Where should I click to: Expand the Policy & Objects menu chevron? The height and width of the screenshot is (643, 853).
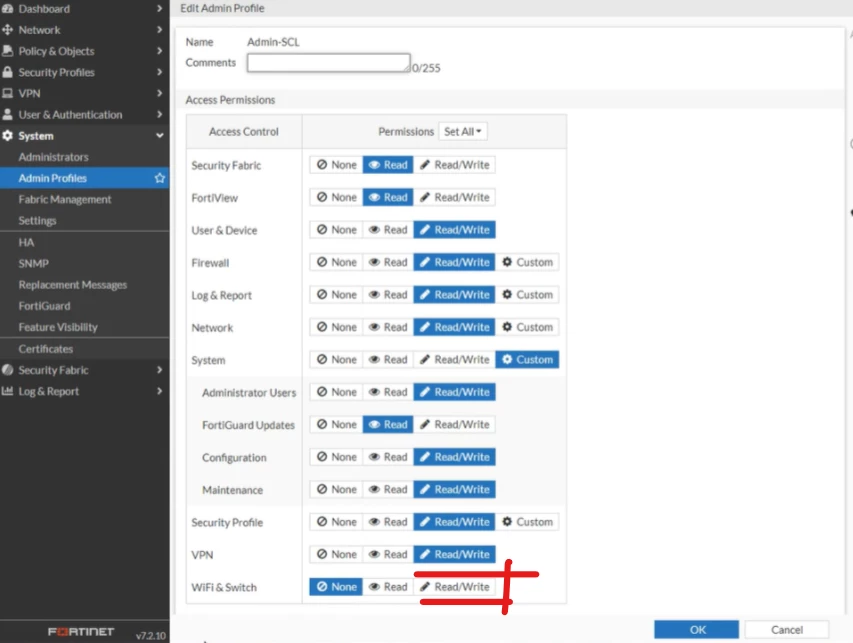159,51
